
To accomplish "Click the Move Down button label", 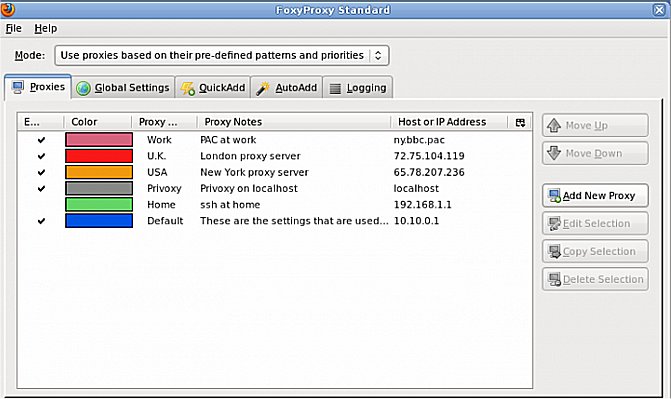I will point(594,153).
